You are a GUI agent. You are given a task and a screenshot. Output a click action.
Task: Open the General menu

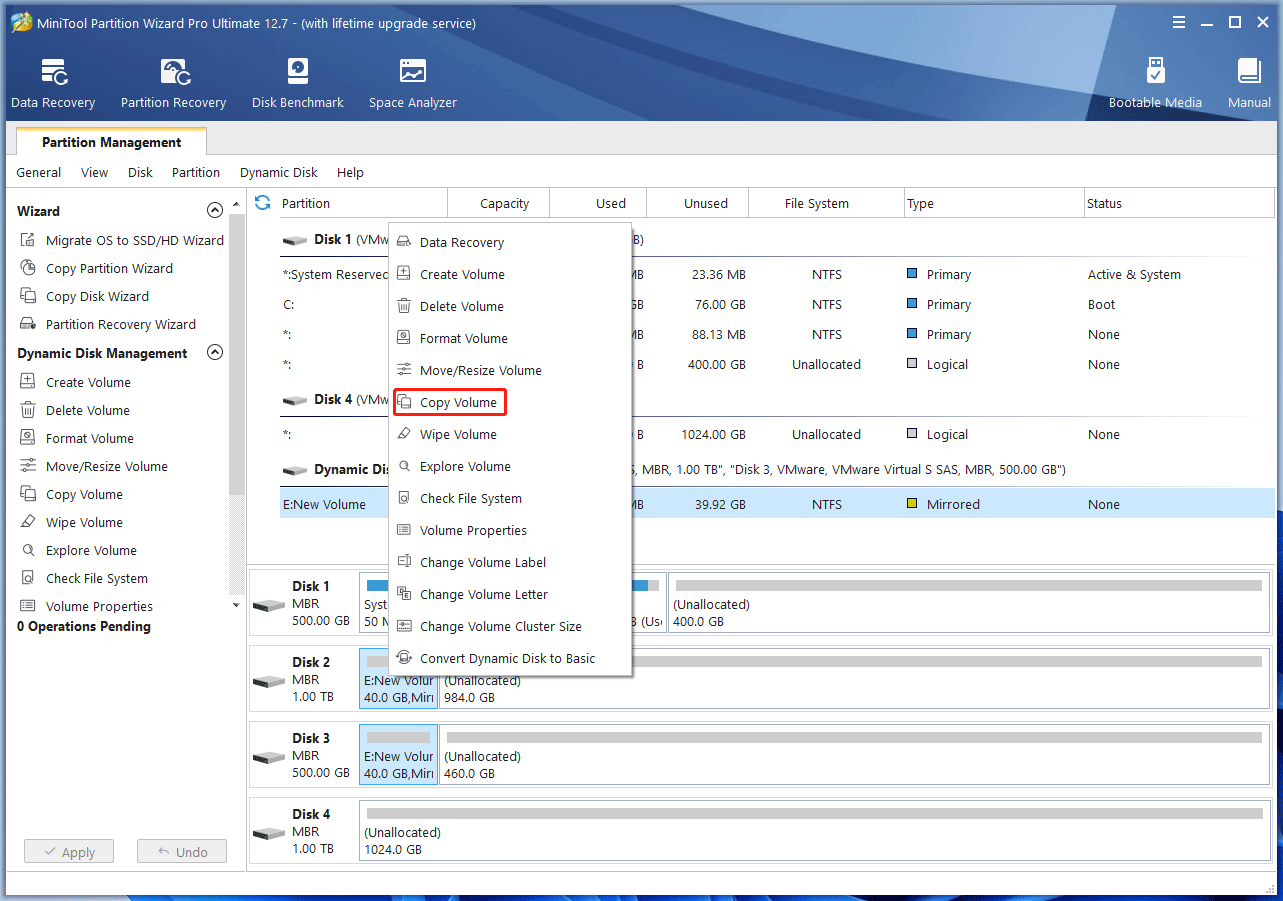pos(39,172)
